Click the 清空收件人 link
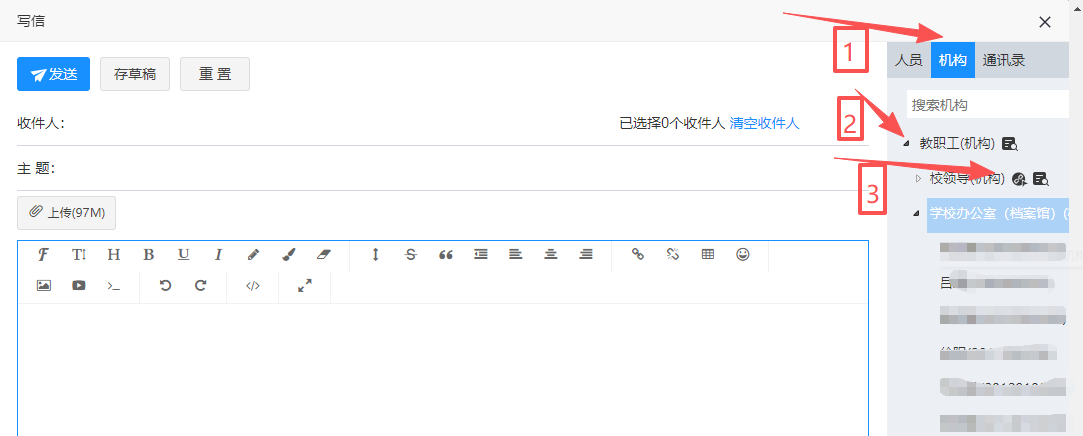 [764, 123]
